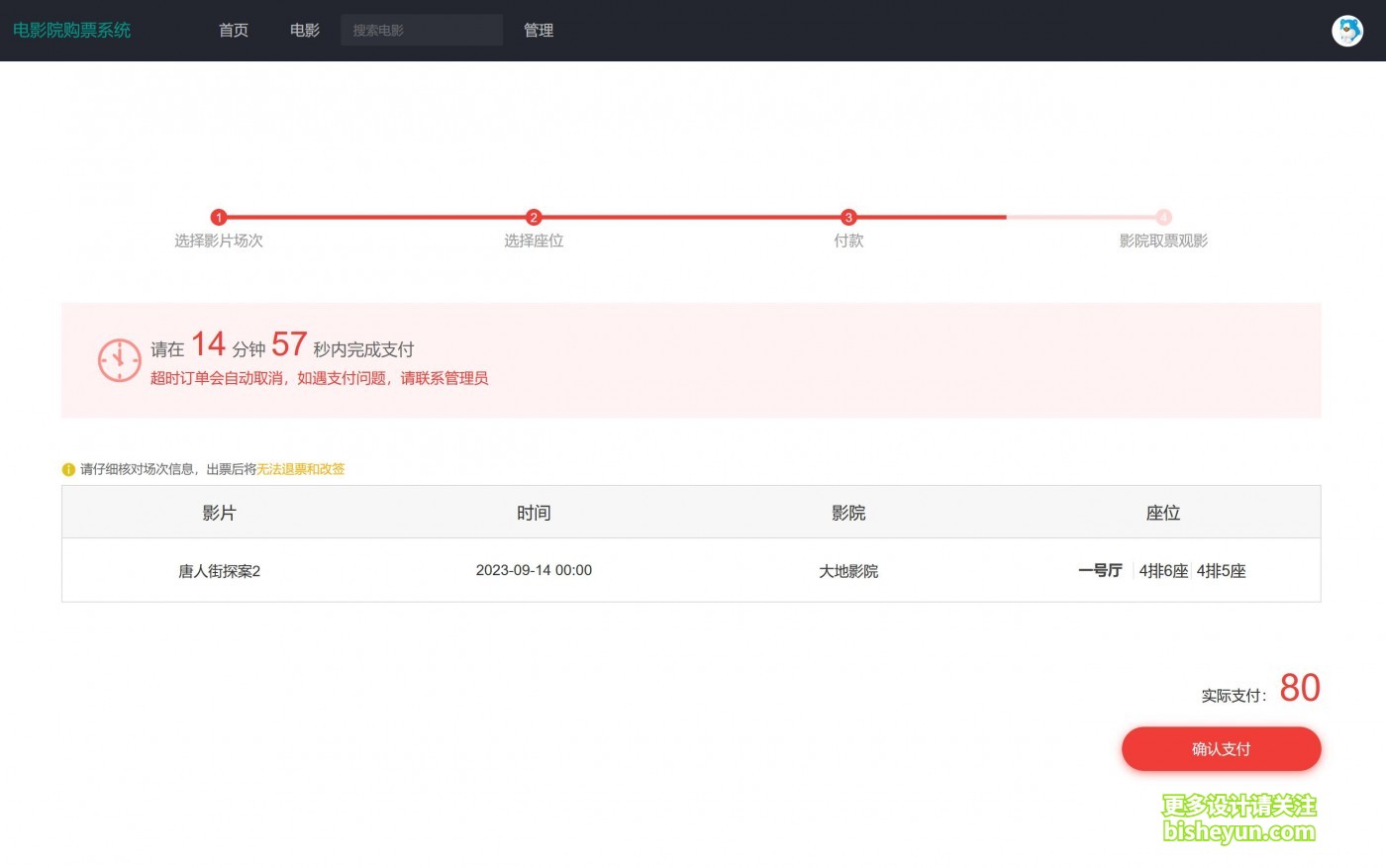The width and height of the screenshot is (1386, 868).
Task: Click the 无法退票和改签 highlighted text
Action: point(301,469)
